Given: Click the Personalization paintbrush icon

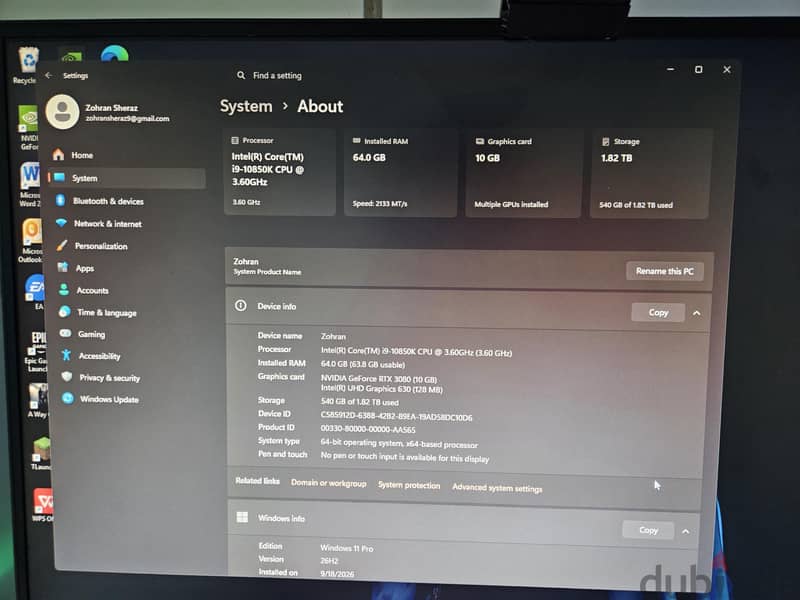Looking at the screenshot, I should click(x=62, y=245).
